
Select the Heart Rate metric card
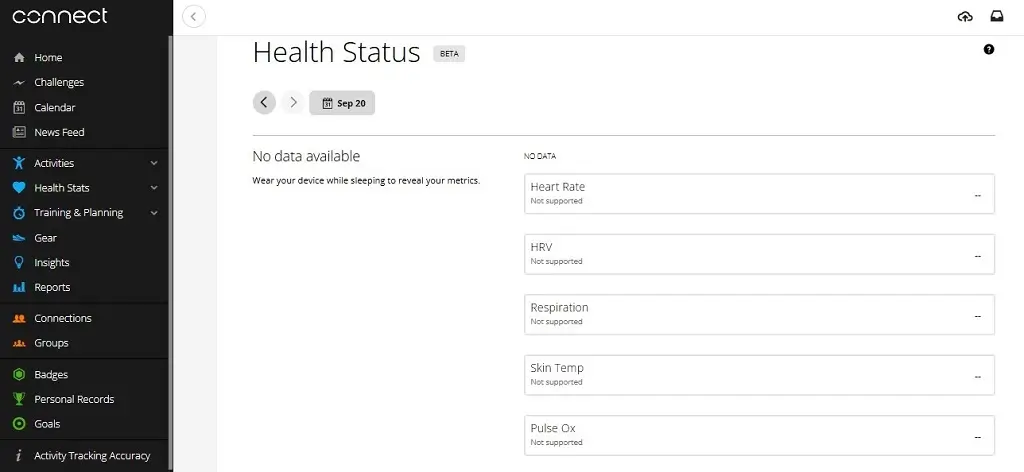point(759,194)
